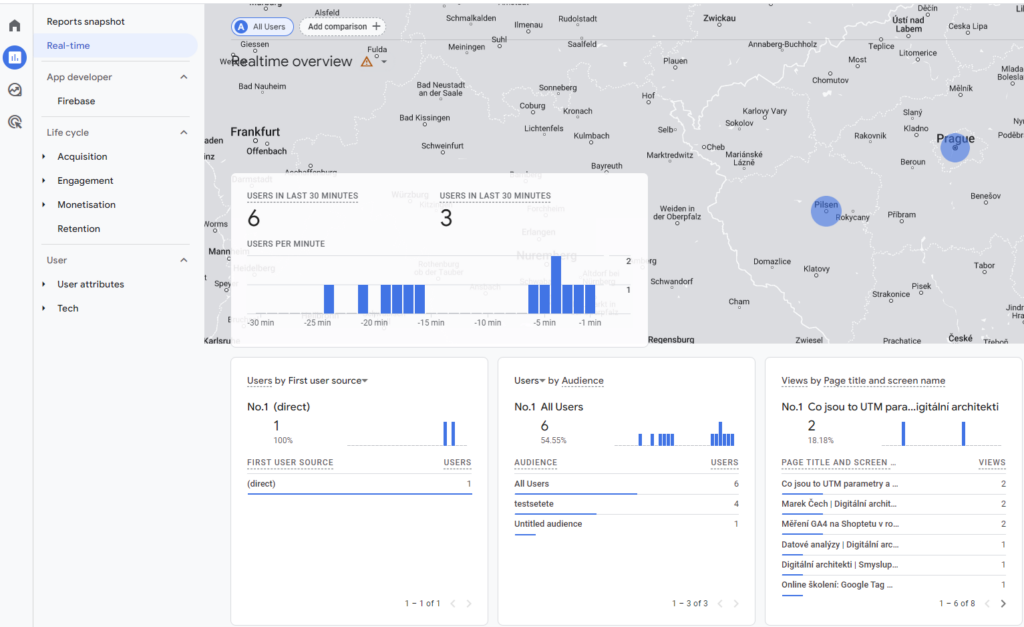Open the Home icon in left rail
Image resolution: width=1024 pixels, height=627 pixels.
[14, 25]
